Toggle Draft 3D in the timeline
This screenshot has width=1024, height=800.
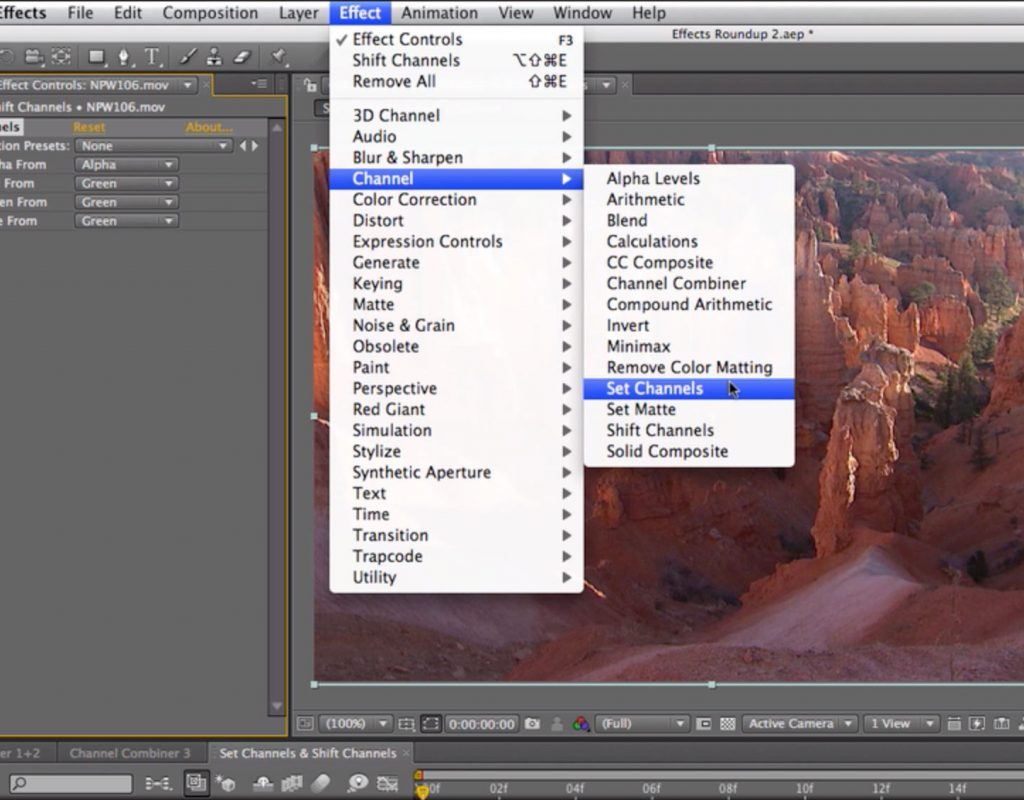point(225,783)
